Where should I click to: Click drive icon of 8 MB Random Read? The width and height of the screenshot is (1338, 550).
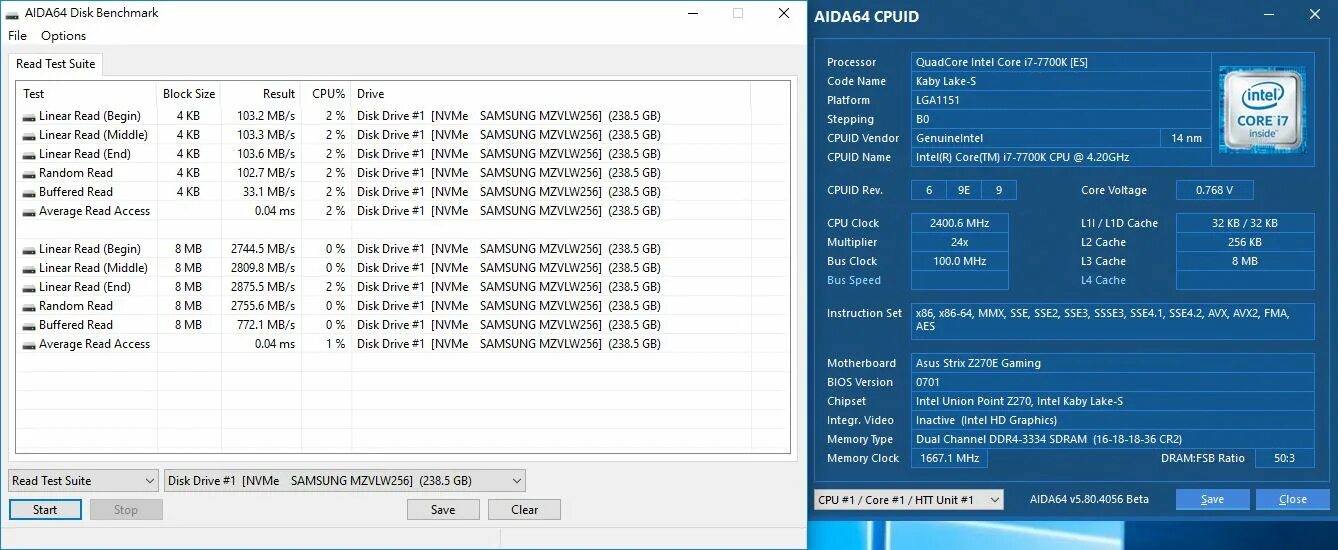click(x=29, y=306)
